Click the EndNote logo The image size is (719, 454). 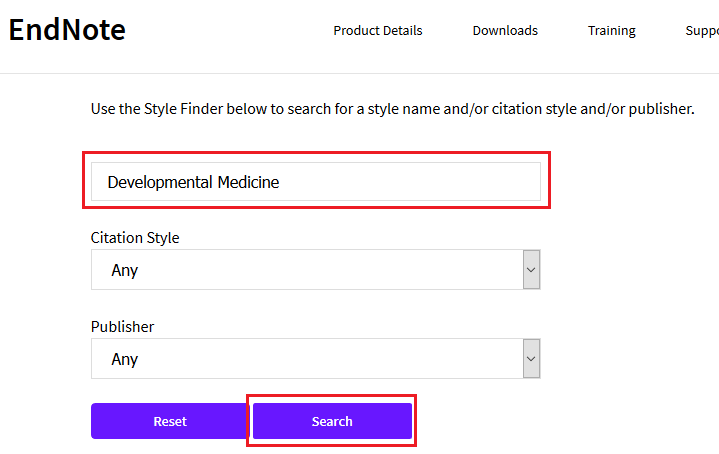click(67, 30)
